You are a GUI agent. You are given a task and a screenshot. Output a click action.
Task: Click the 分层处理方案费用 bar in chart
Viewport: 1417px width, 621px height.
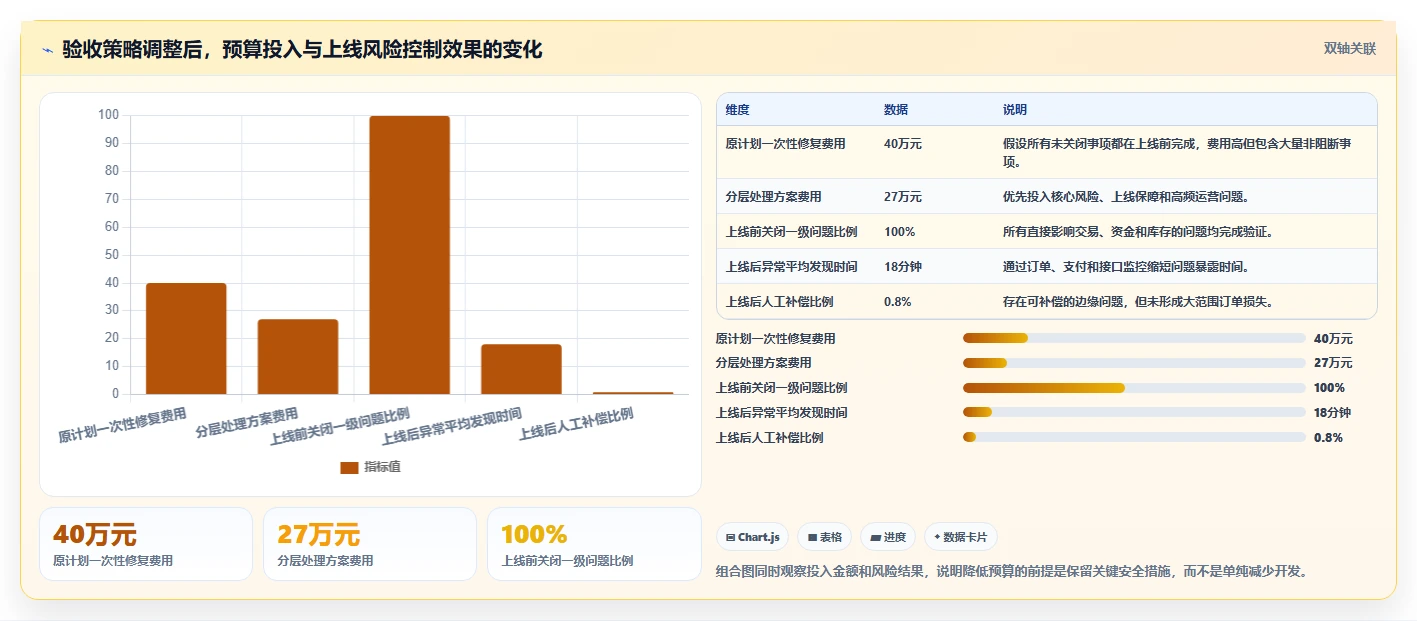(298, 357)
